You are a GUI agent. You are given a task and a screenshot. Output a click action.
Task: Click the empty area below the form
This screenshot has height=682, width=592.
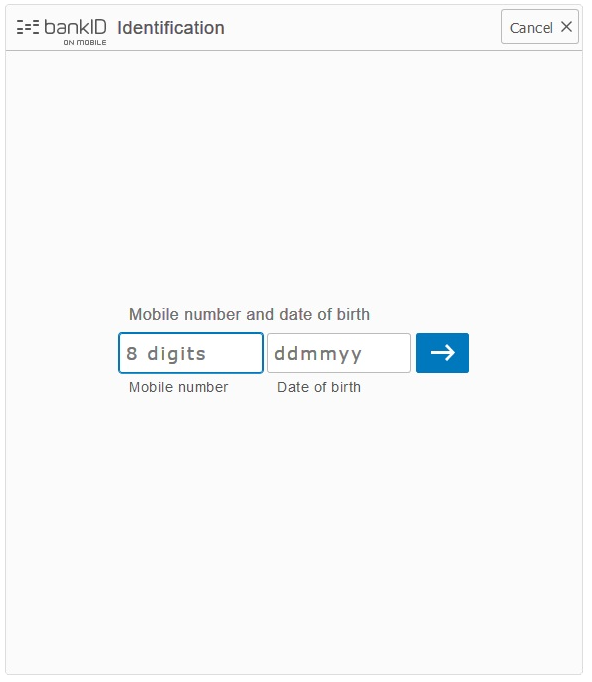[x=294, y=535]
